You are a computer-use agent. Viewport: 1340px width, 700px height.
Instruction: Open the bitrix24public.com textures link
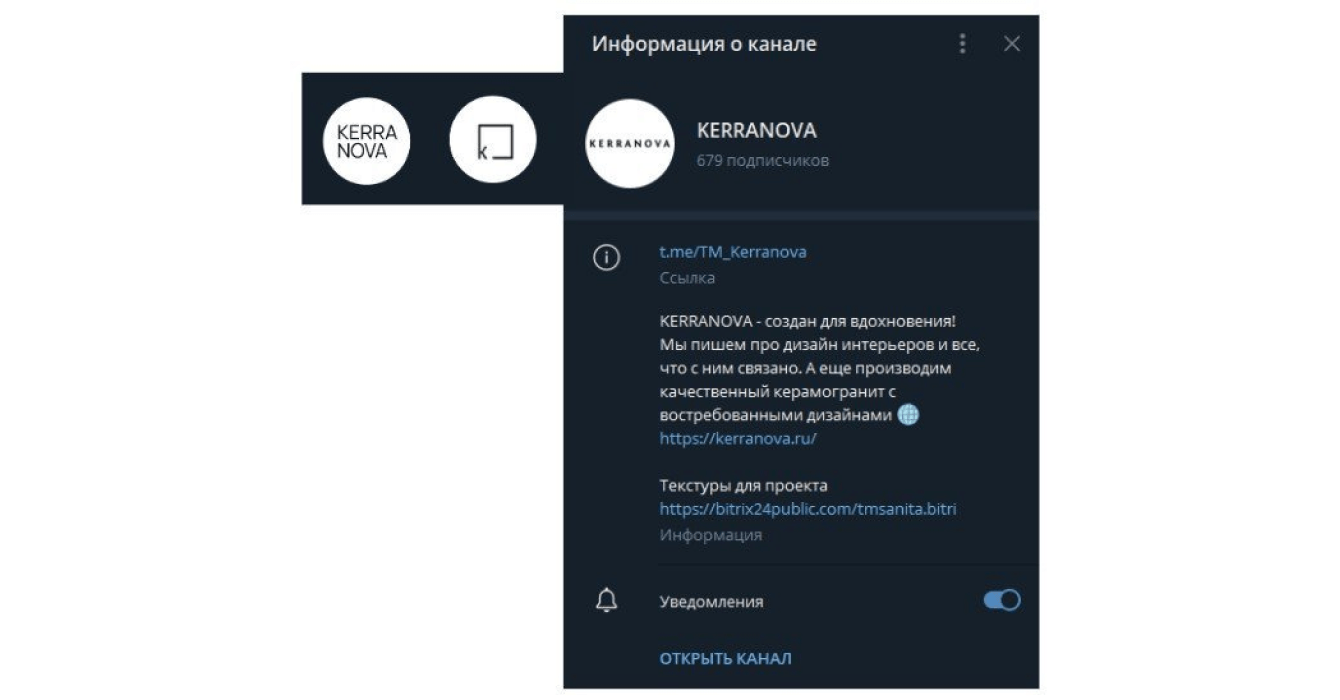pos(808,509)
